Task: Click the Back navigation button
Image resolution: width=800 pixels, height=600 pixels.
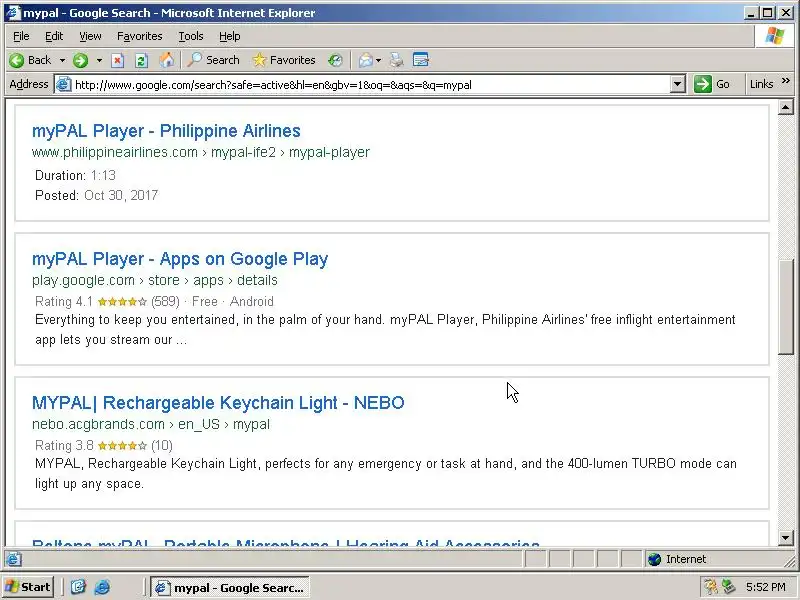Action: [30, 60]
